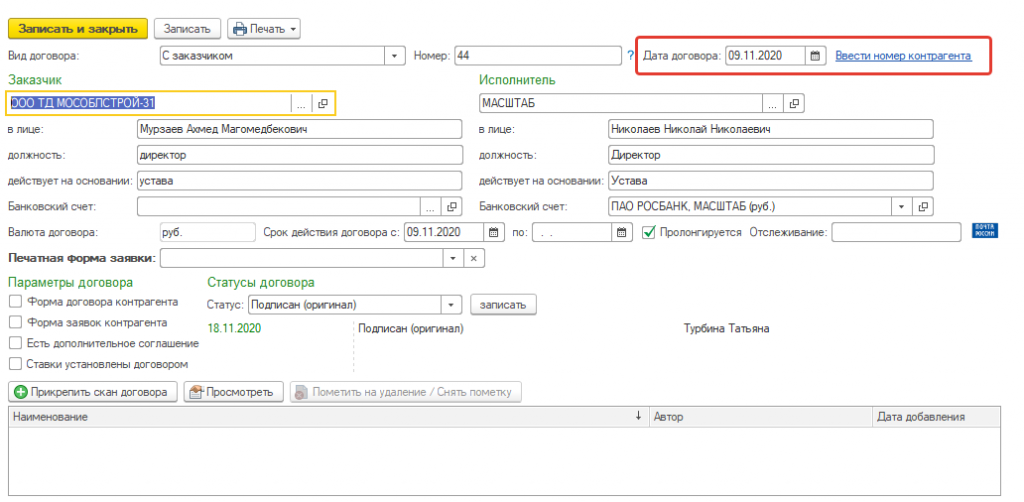Click executor в лице field Николаев
1024x502 pixels.
(x=771, y=129)
